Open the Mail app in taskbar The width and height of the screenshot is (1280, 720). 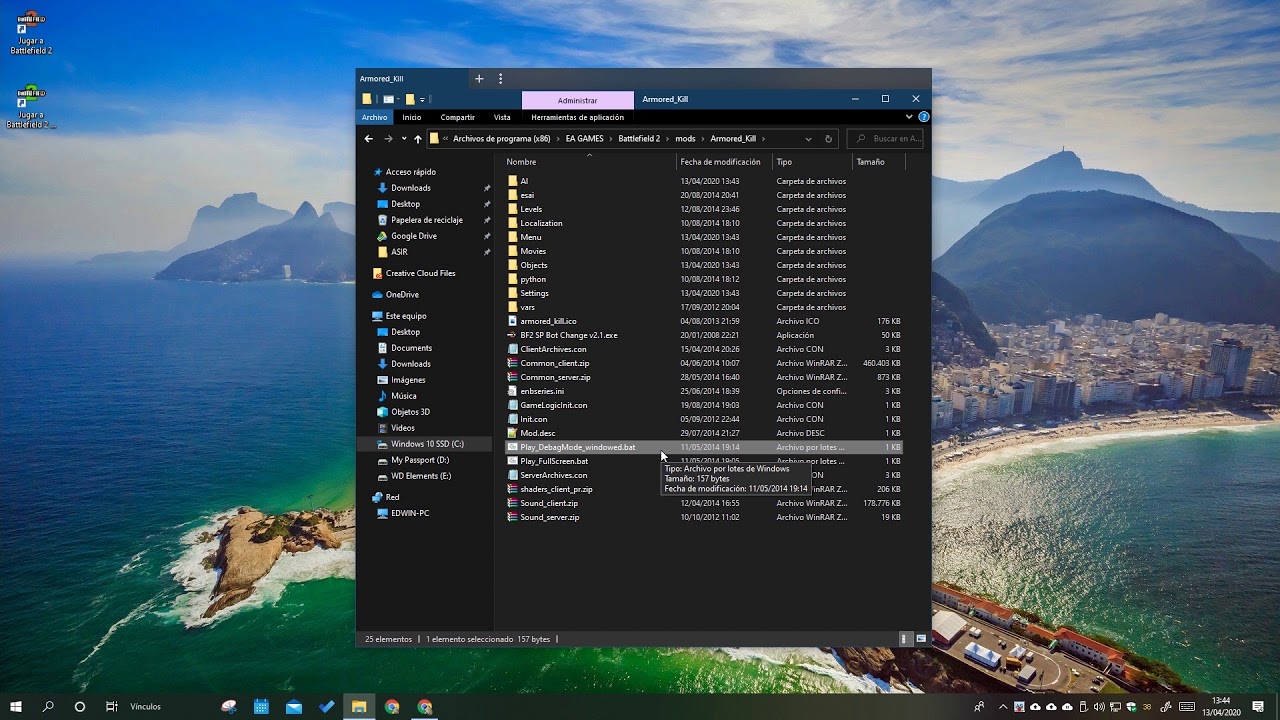pos(294,706)
